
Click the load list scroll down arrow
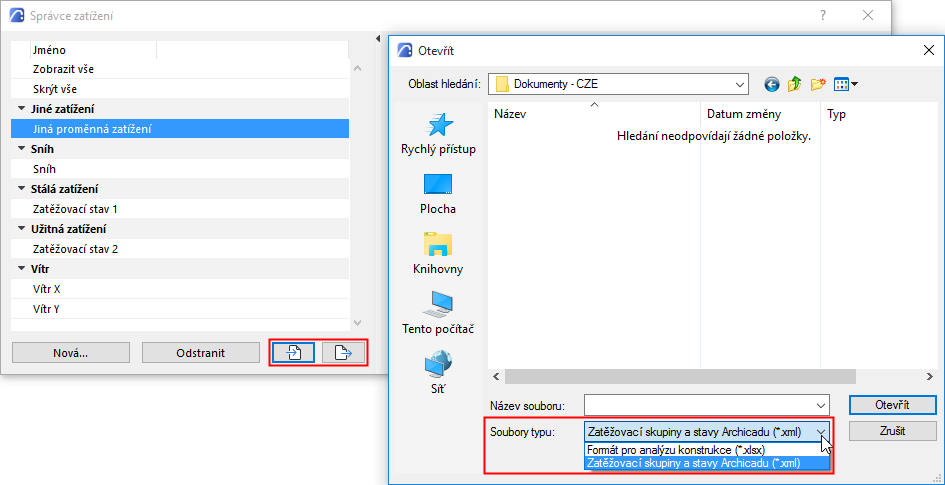tap(357, 323)
